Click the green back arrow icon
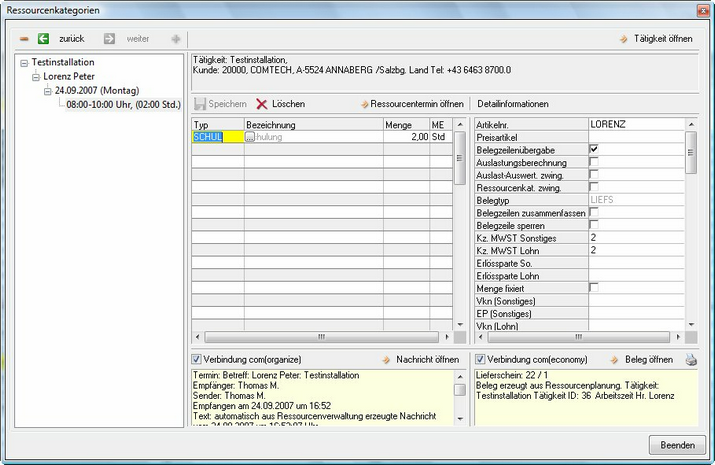The image size is (715, 465). [43, 39]
